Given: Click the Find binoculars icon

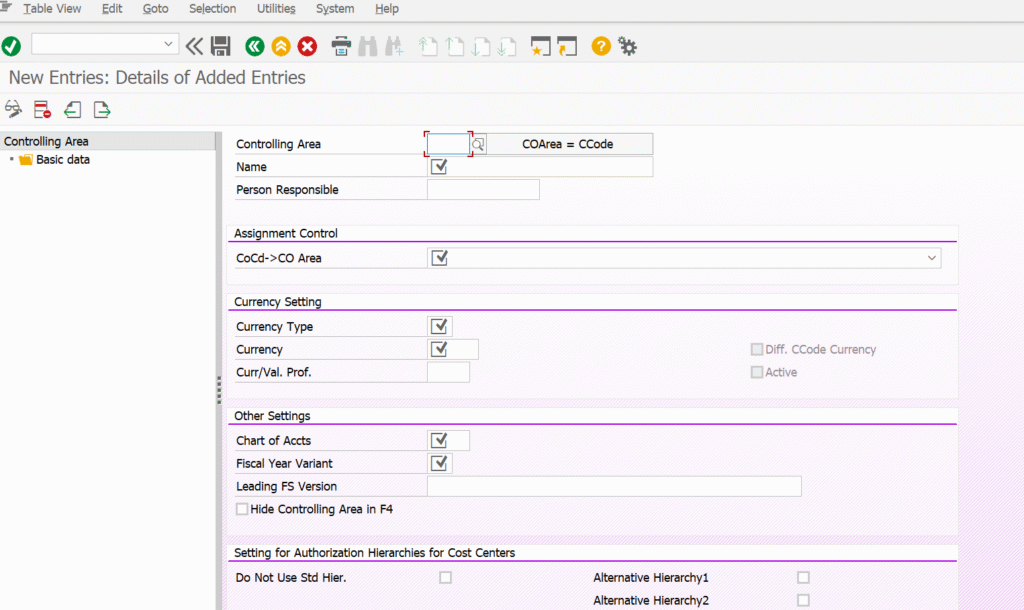Looking at the screenshot, I should coord(368,46).
